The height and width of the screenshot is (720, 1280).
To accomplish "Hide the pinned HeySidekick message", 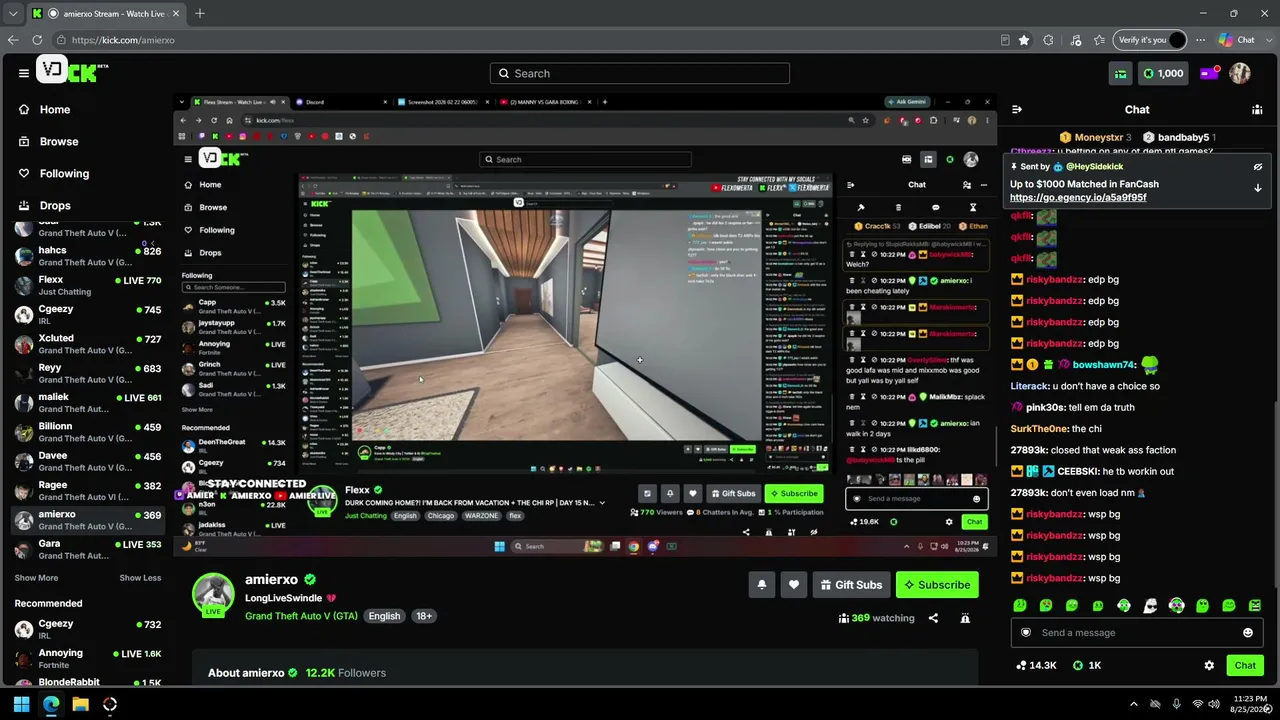I will tap(1258, 167).
